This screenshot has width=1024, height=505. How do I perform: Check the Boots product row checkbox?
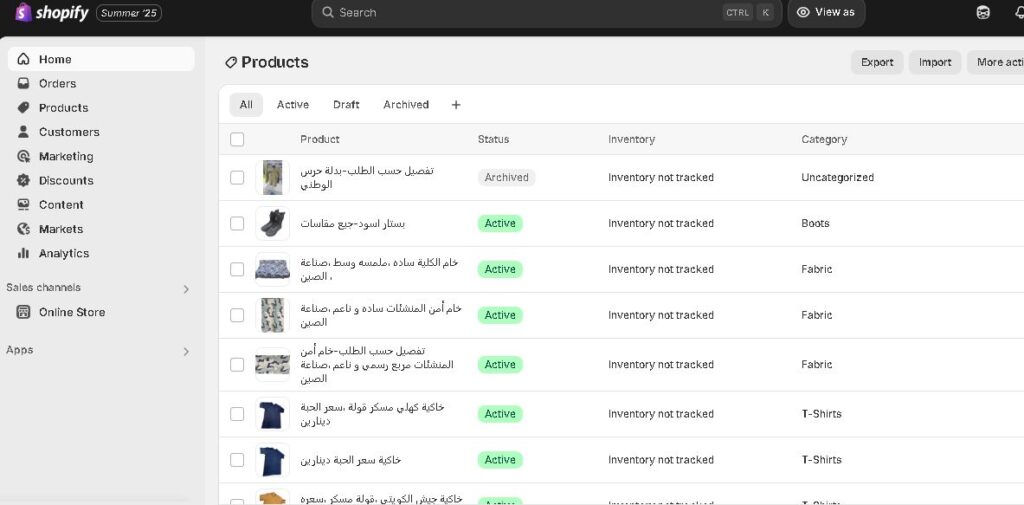[237, 223]
